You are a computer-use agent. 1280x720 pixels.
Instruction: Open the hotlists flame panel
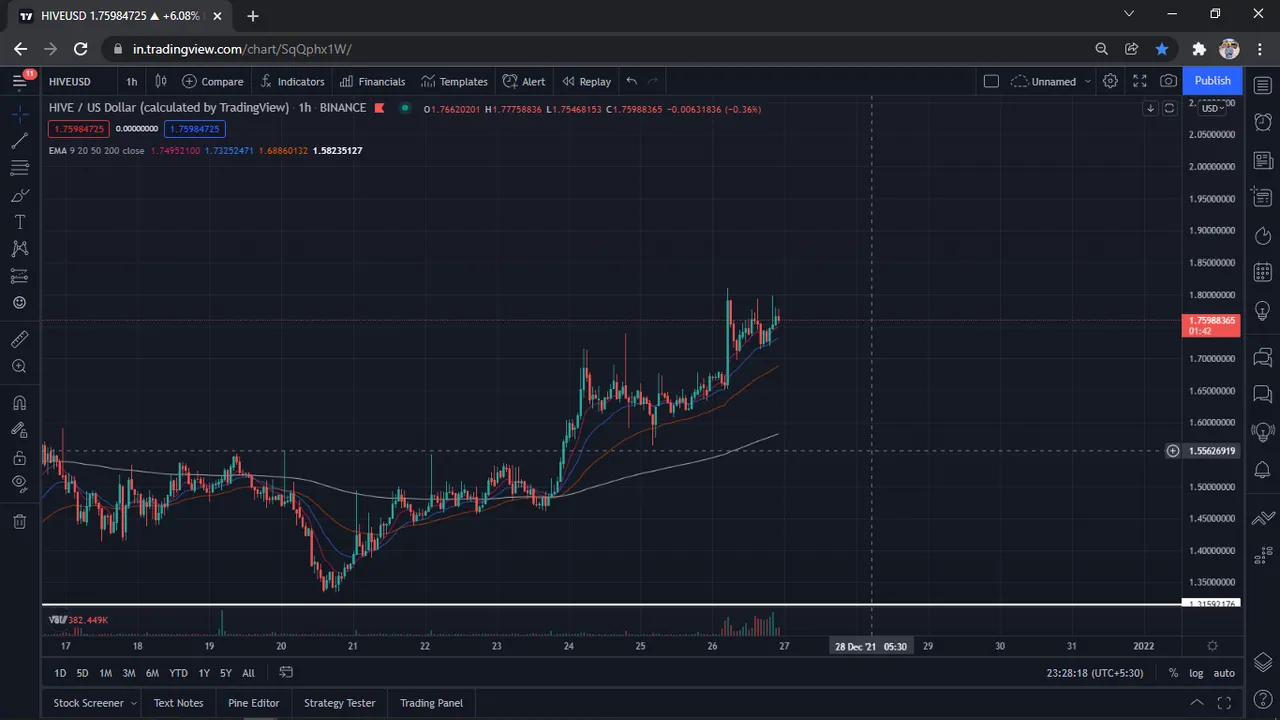tap(1263, 236)
